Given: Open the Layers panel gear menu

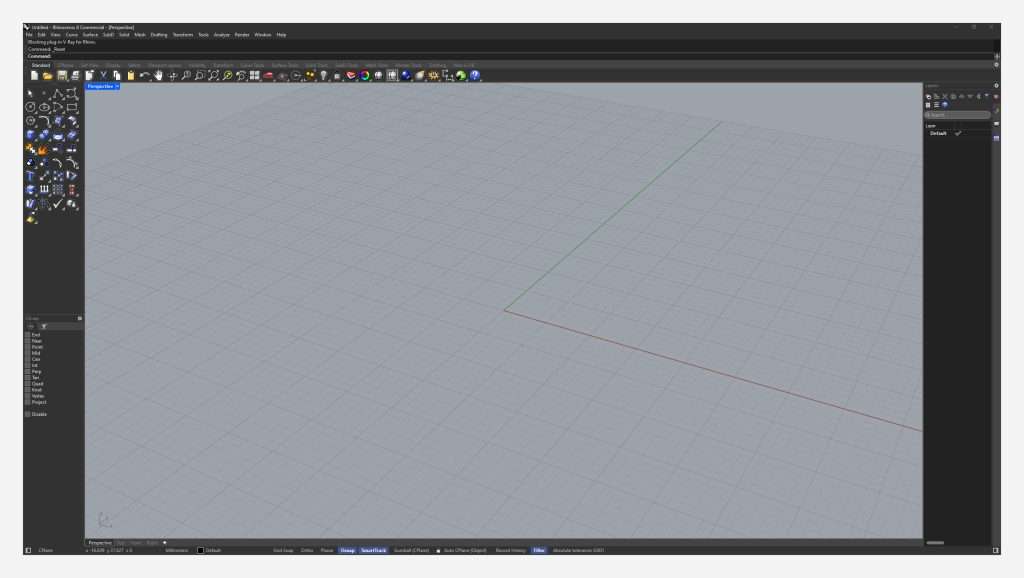Looking at the screenshot, I should pos(996,86).
